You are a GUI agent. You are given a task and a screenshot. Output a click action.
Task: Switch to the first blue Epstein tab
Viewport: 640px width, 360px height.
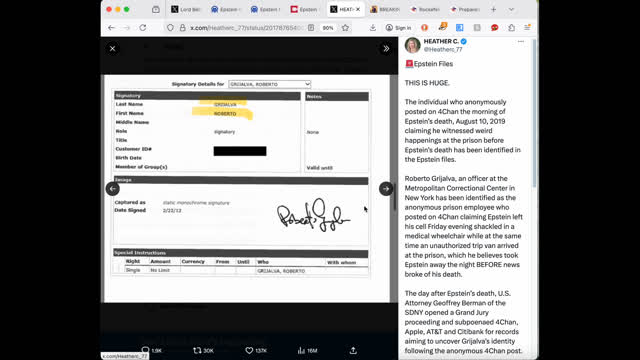226,9
